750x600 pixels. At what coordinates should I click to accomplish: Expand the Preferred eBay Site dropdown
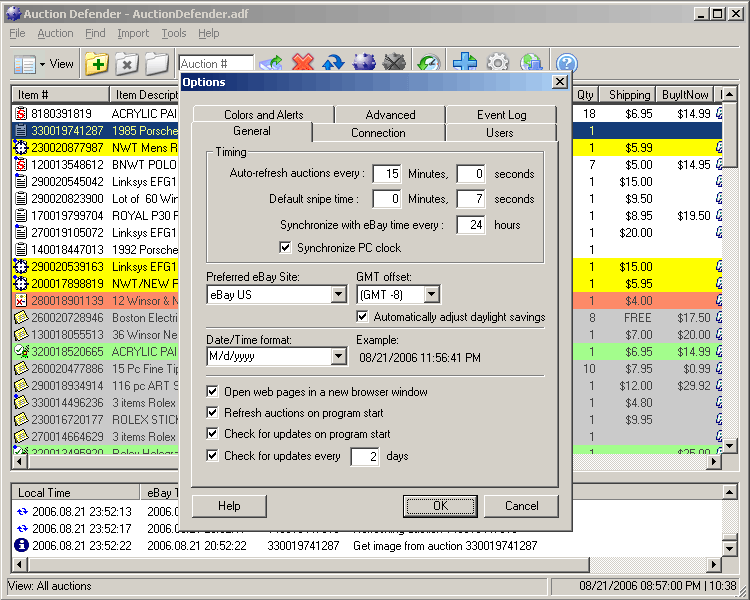click(x=337, y=295)
